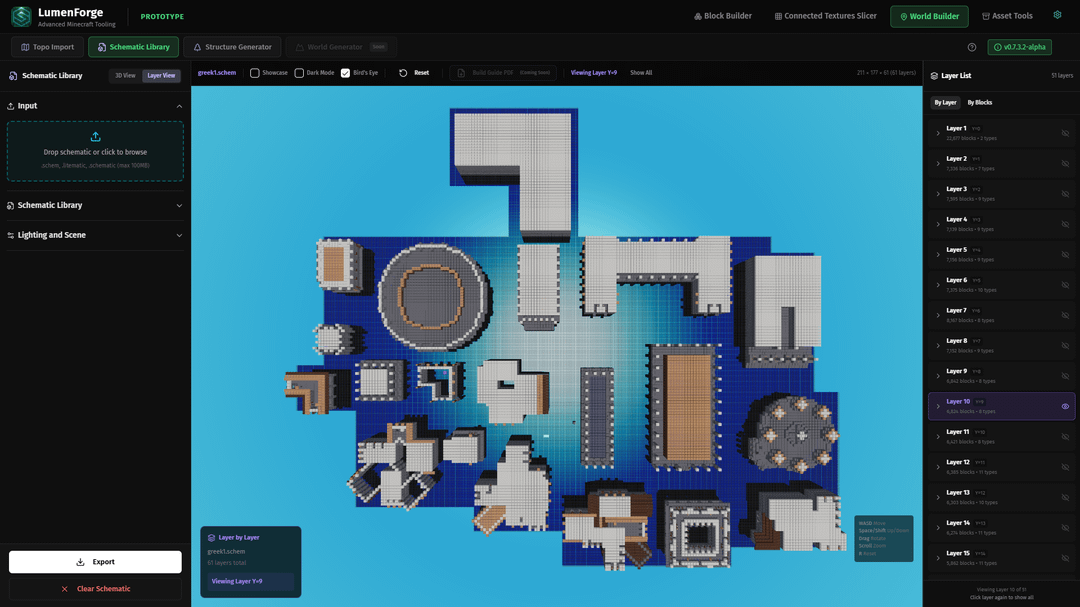Image resolution: width=1080 pixels, height=607 pixels.
Task: Click the LumenForge logo icon
Action: 21,16
